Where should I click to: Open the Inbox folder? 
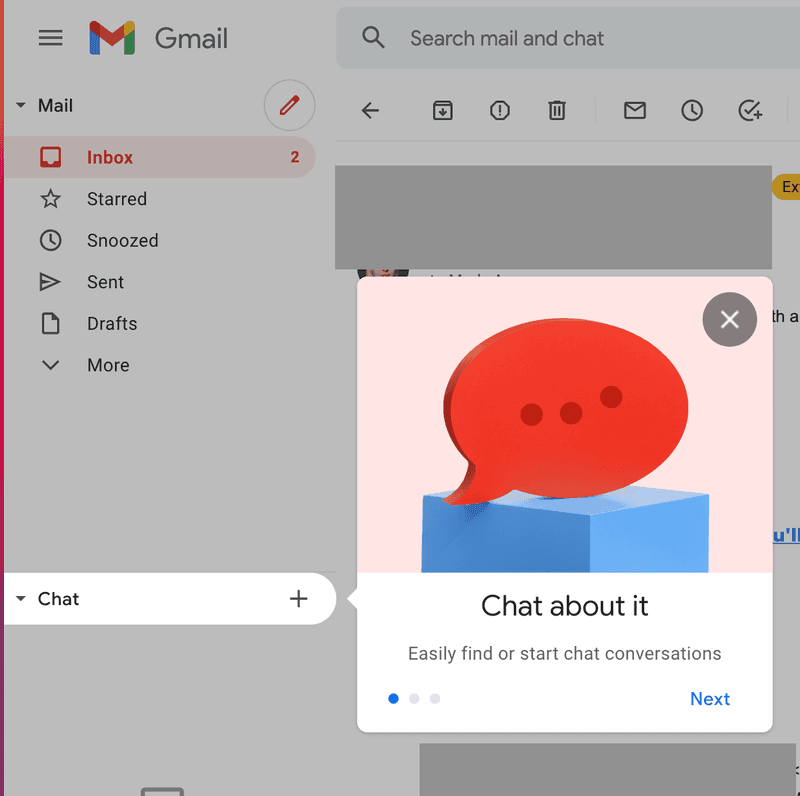coord(110,157)
